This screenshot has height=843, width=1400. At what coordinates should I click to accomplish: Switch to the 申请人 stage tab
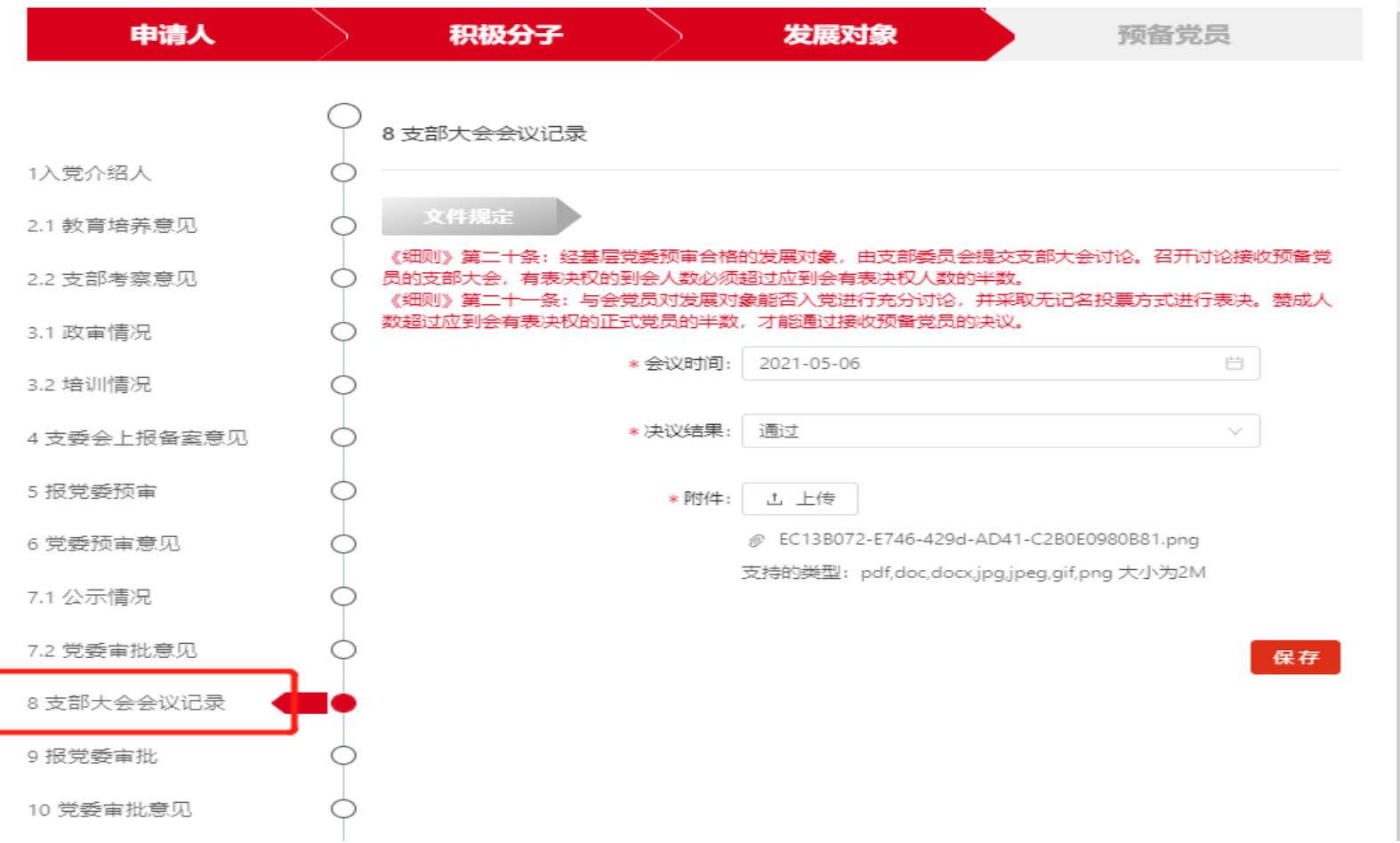173,35
